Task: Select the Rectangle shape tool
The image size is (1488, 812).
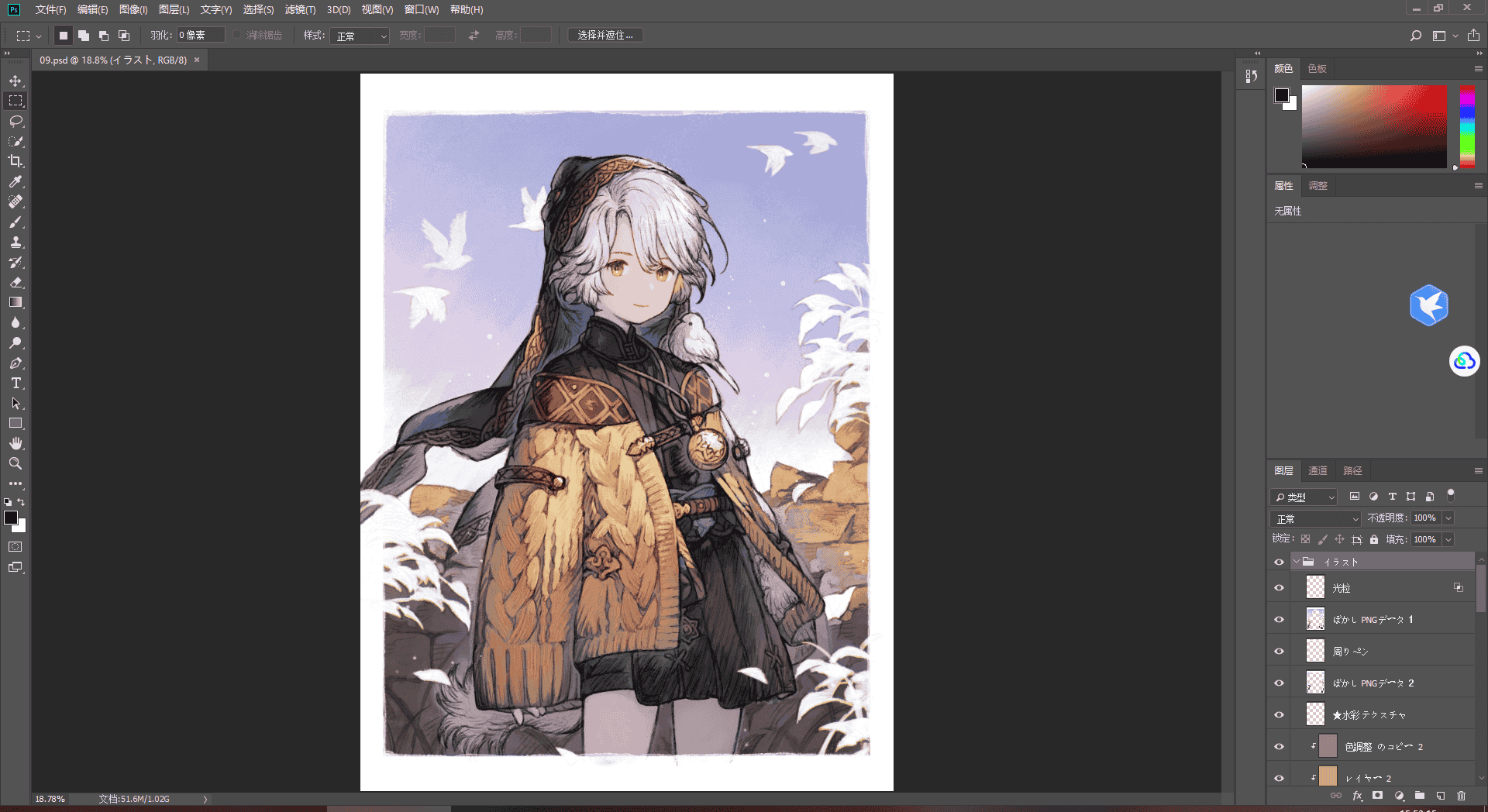Action: coord(15,423)
